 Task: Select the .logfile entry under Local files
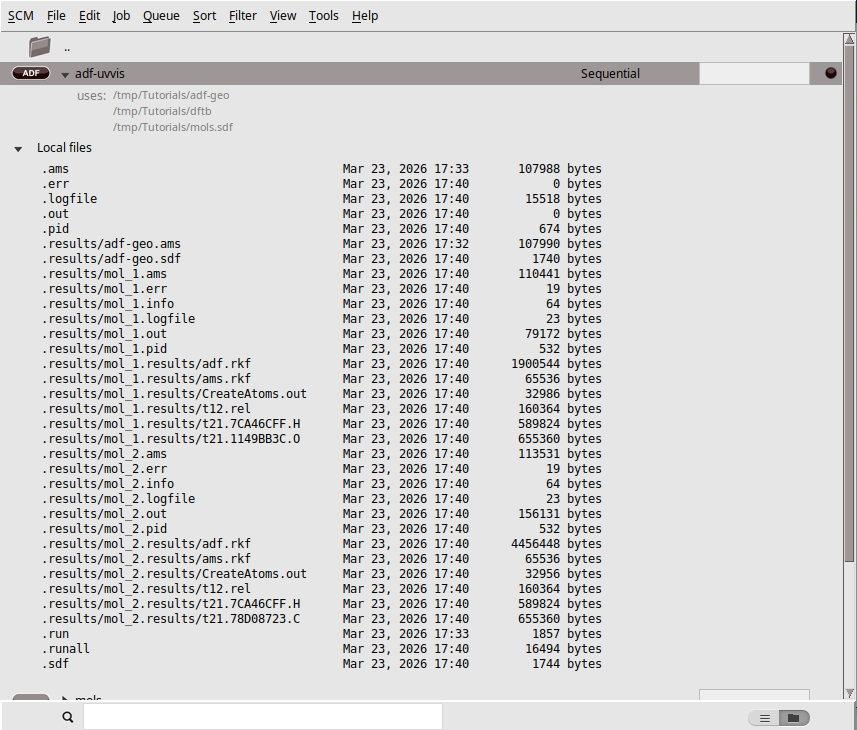pyautogui.click(x=68, y=198)
